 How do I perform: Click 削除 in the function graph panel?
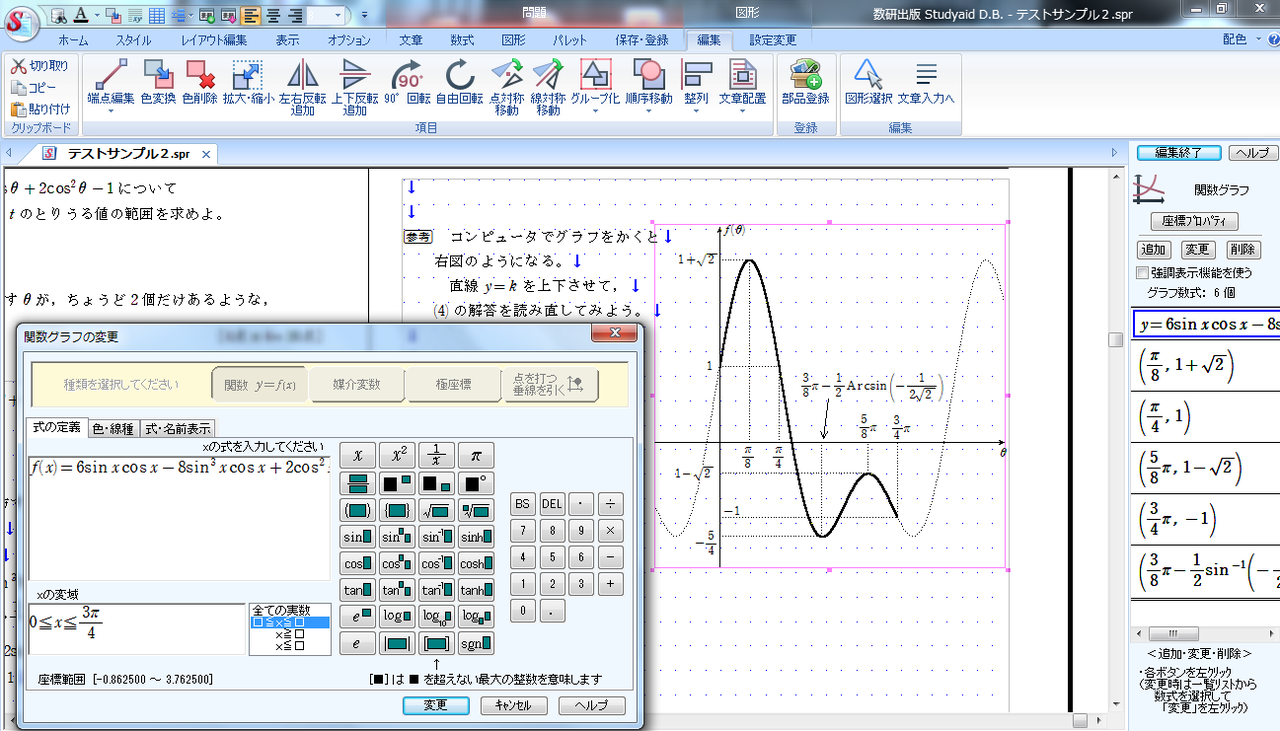(x=1243, y=250)
